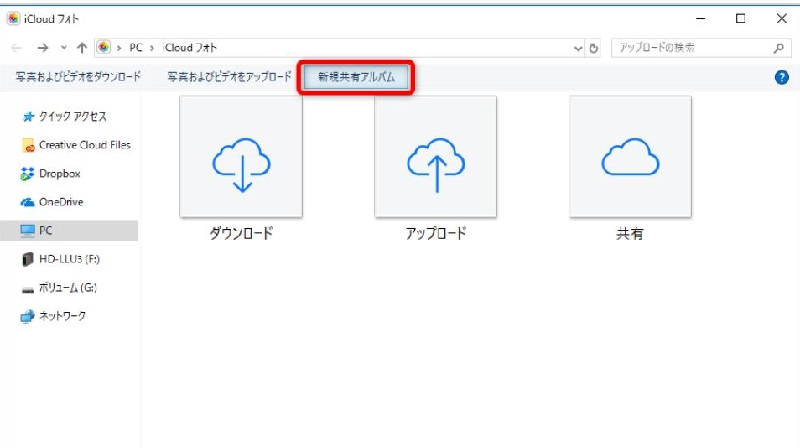
Task: Minimize the iCloud フォト window
Action: 701,18
